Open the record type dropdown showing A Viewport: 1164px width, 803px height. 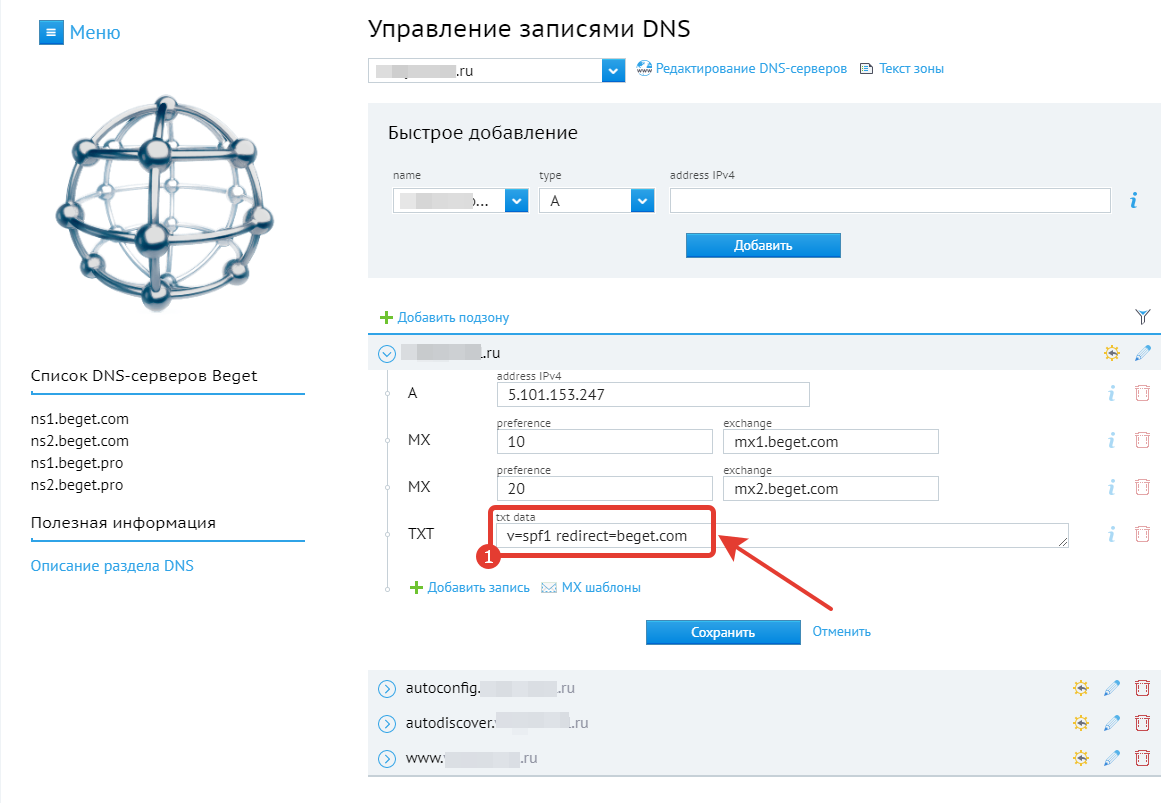(x=642, y=200)
